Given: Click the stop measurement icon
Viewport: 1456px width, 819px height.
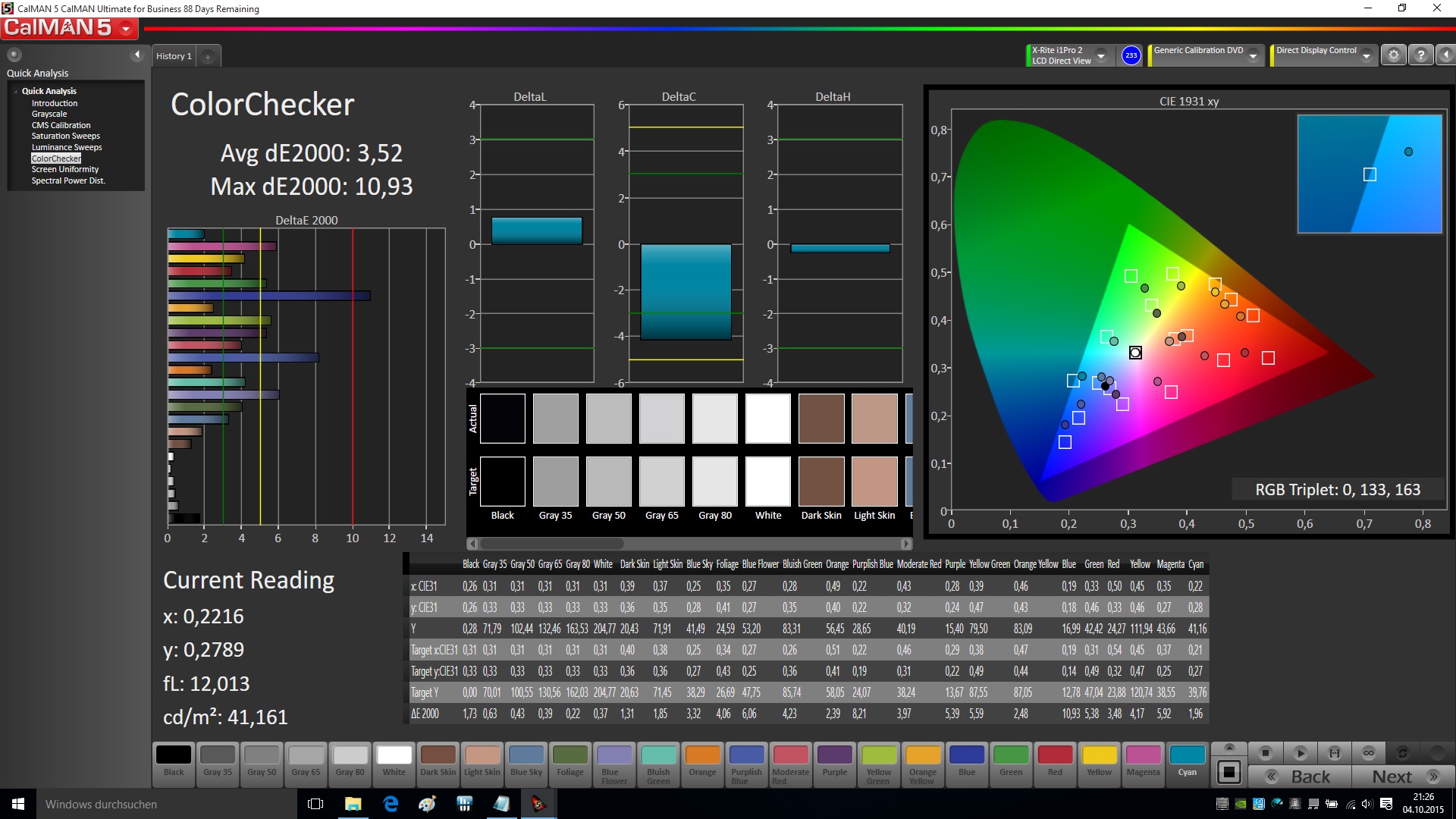Looking at the screenshot, I should 1265,753.
